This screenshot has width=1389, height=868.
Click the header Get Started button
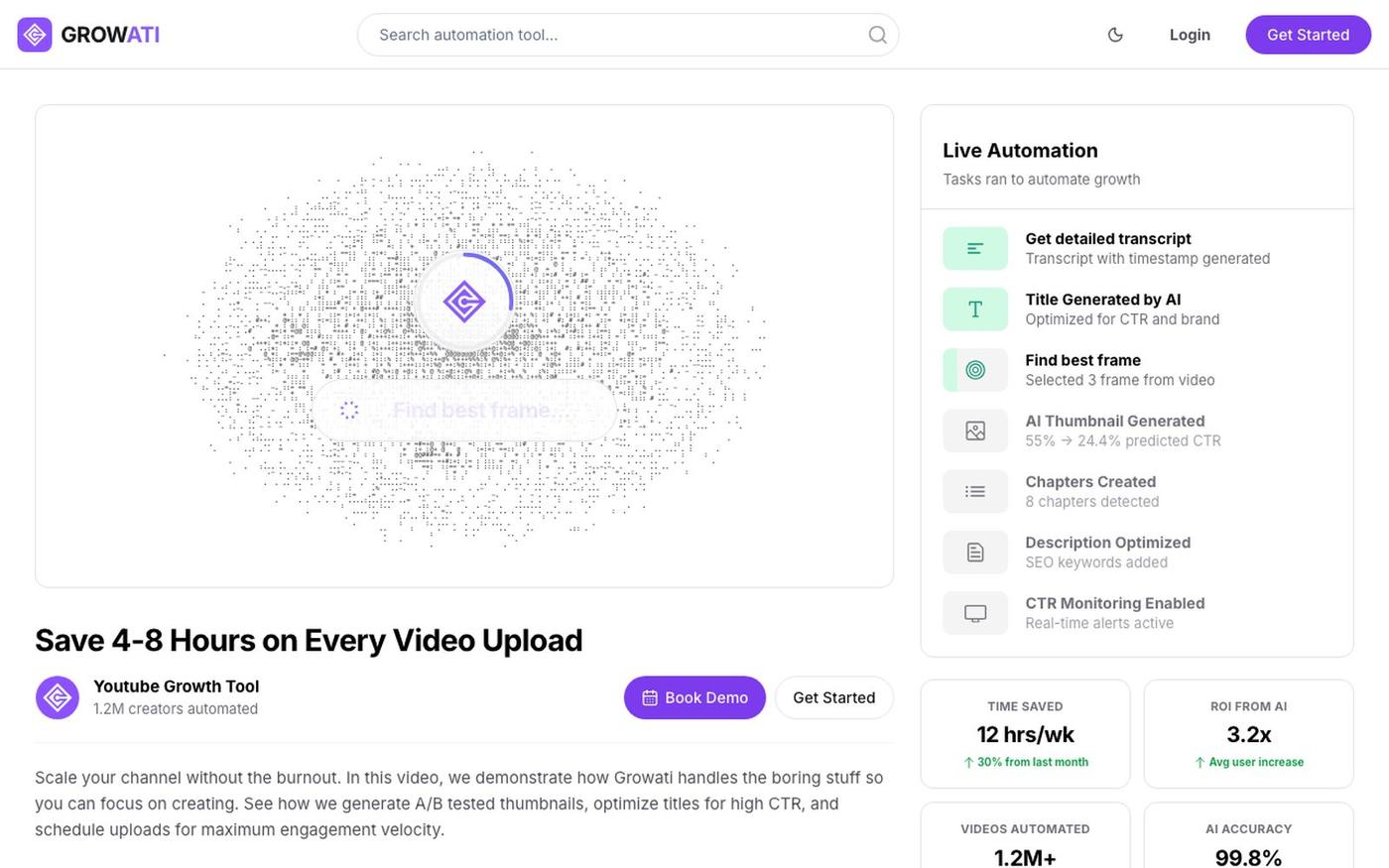click(x=1309, y=35)
